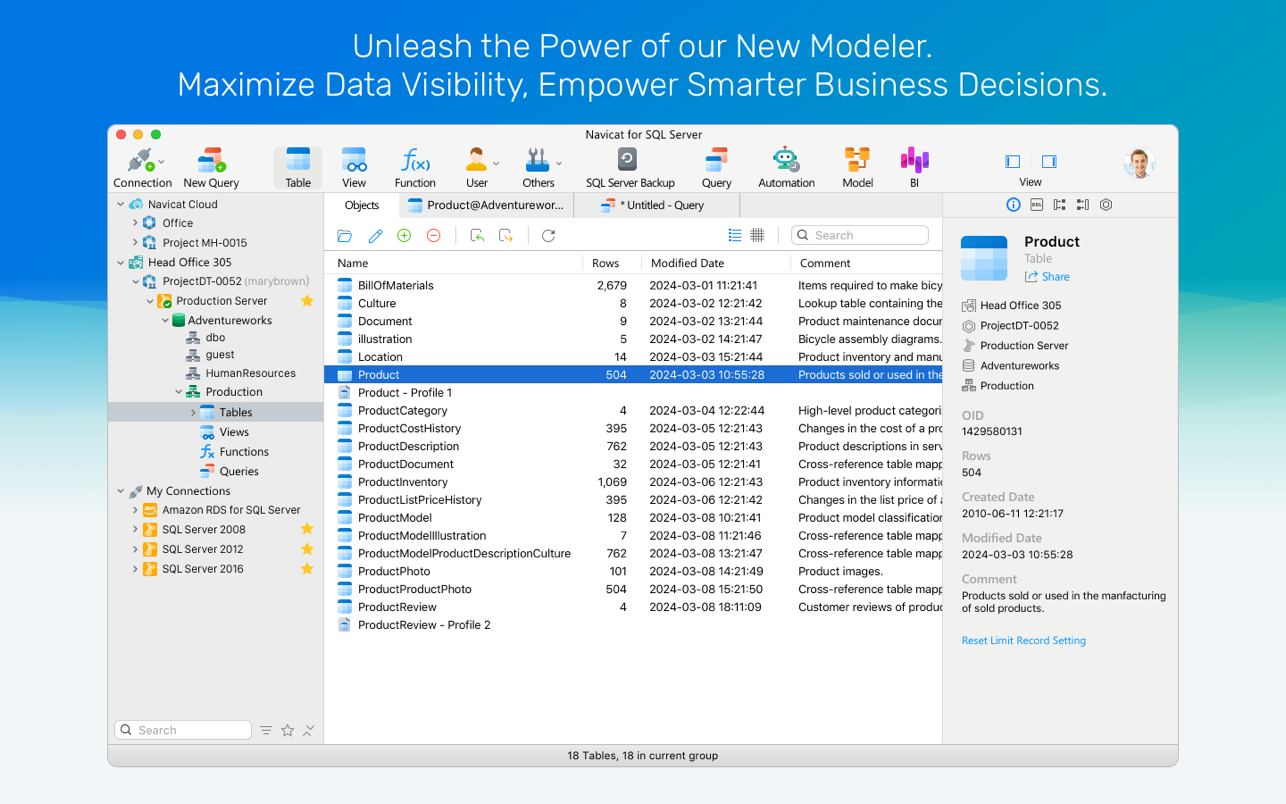The height and width of the screenshot is (804, 1286).
Task: Open the BI tool
Action: click(x=914, y=167)
